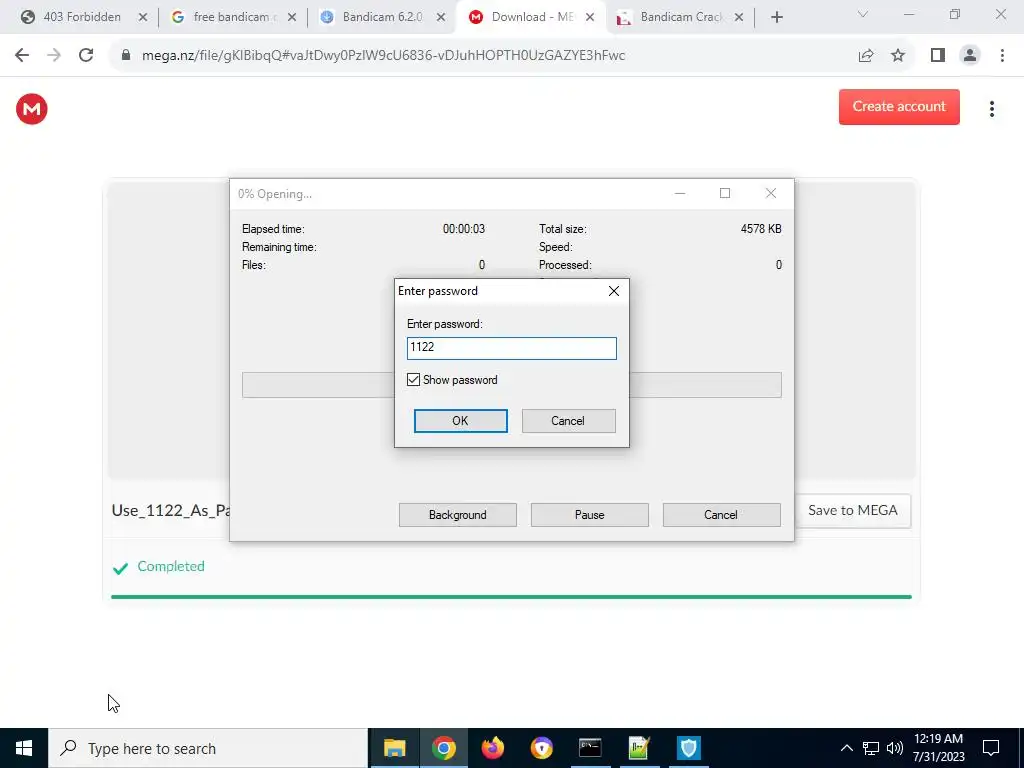1024x768 pixels.
Task: Bookmark this page with the star
Action: click(898, 56)
